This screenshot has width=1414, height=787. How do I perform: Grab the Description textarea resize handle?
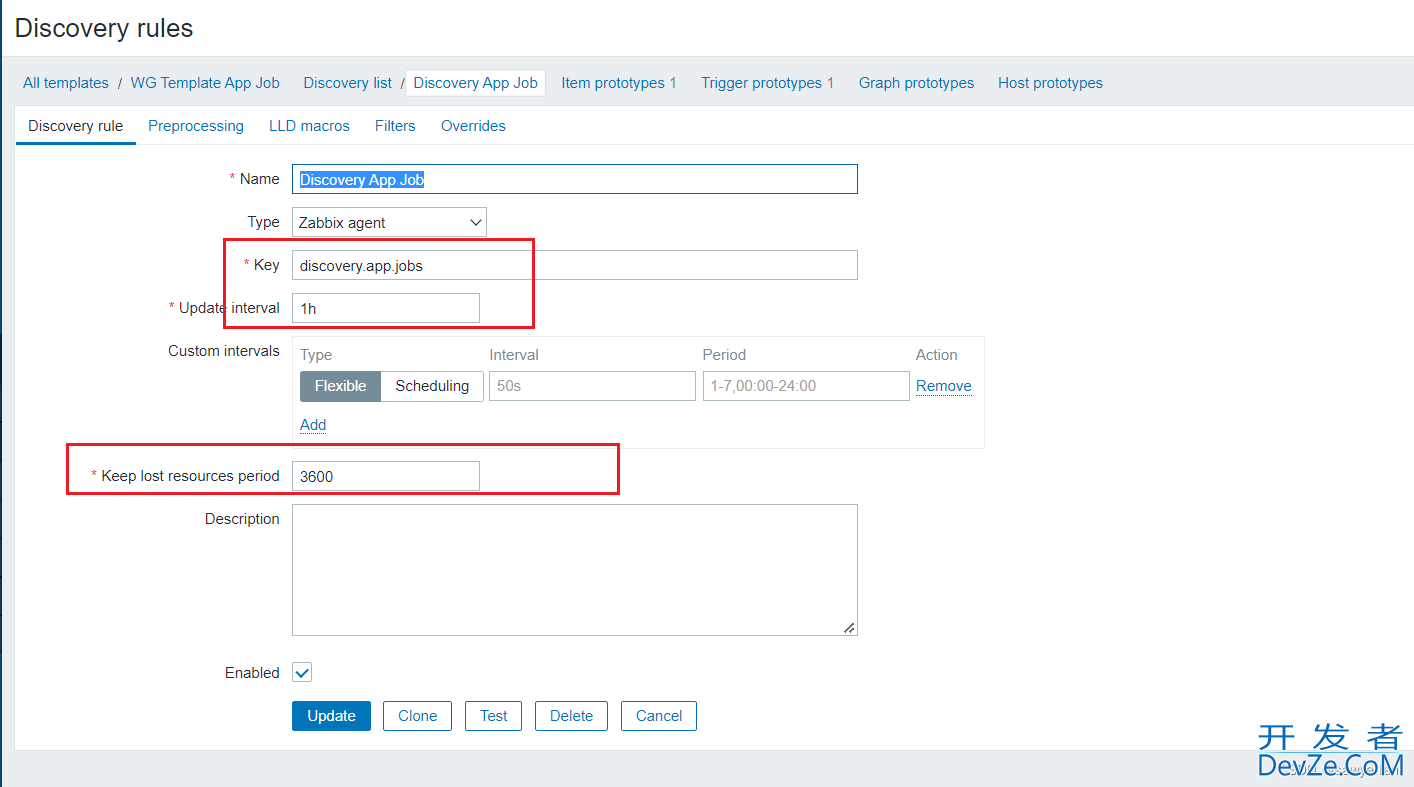point(849,628)
